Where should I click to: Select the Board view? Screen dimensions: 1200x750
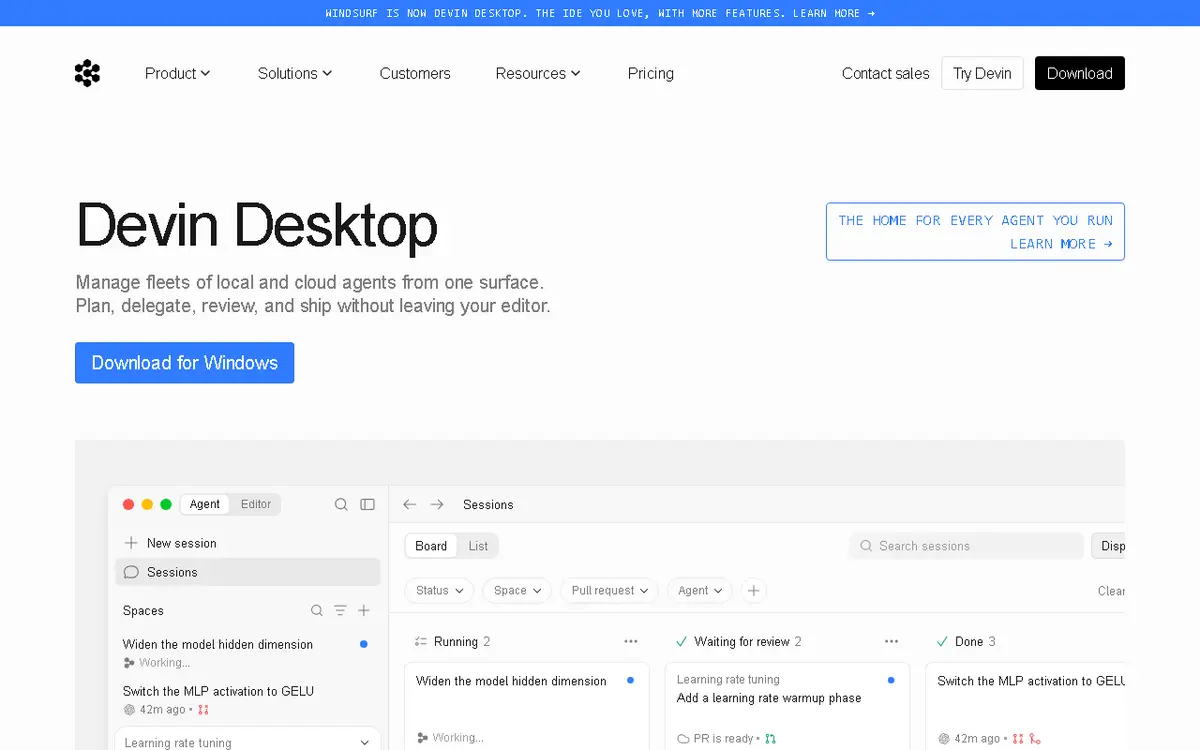tap(431, 546)
